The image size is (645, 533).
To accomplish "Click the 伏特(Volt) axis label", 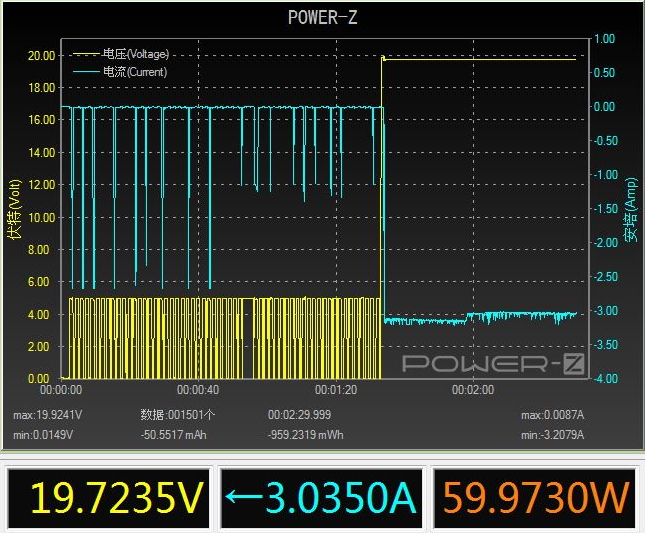I will click(x=15, y=209).
